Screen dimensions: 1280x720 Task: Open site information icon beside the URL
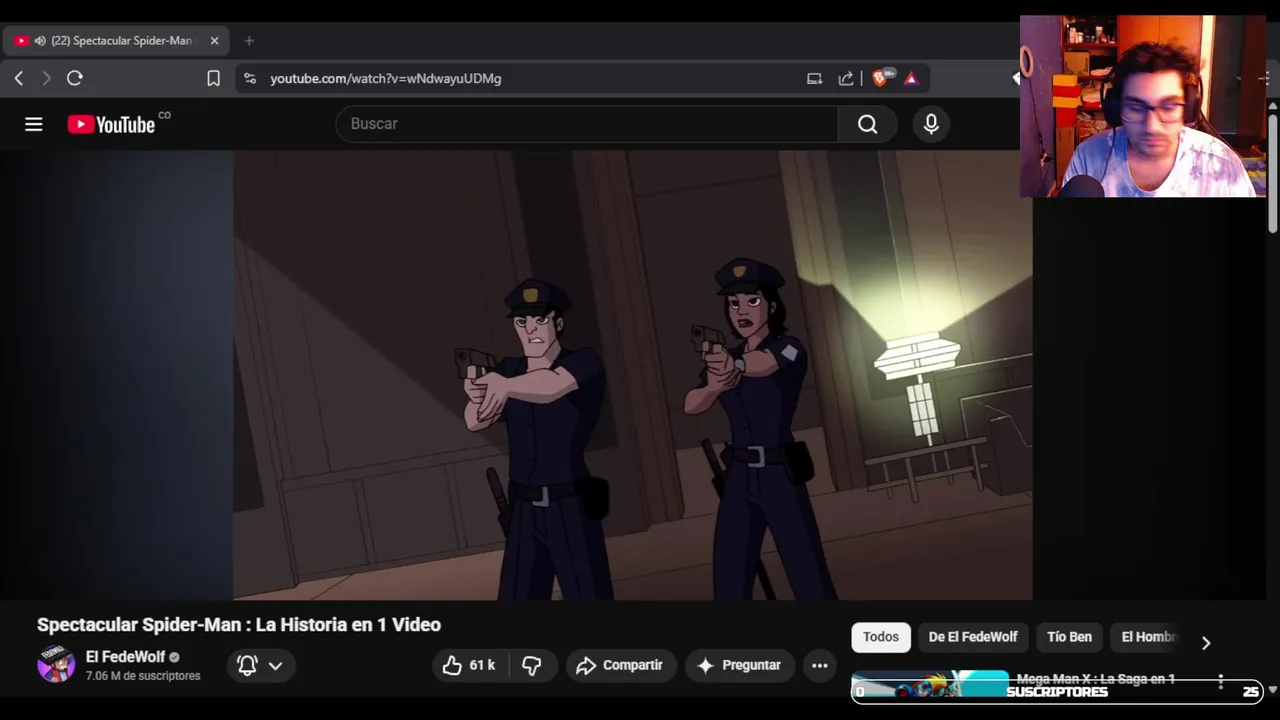point(250,78)
